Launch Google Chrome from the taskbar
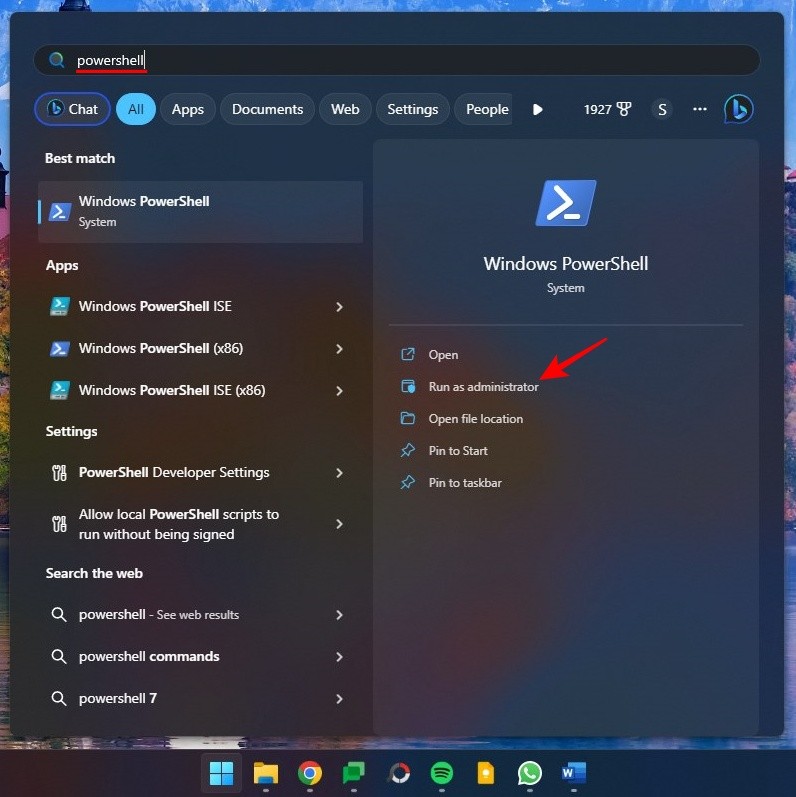This screenshot has width=796, height=797. point(310,773)
